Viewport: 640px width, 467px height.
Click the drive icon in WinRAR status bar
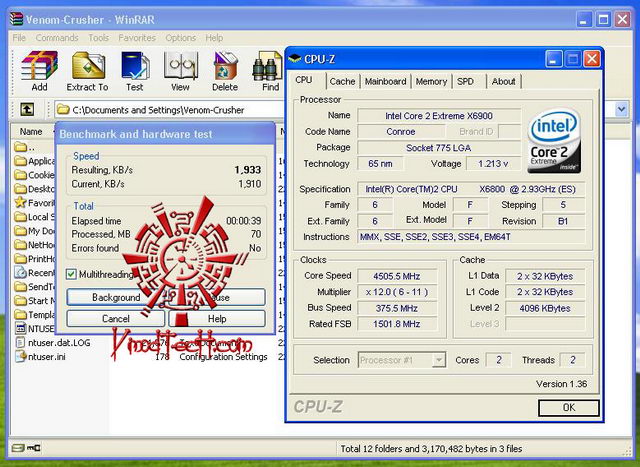18,448
